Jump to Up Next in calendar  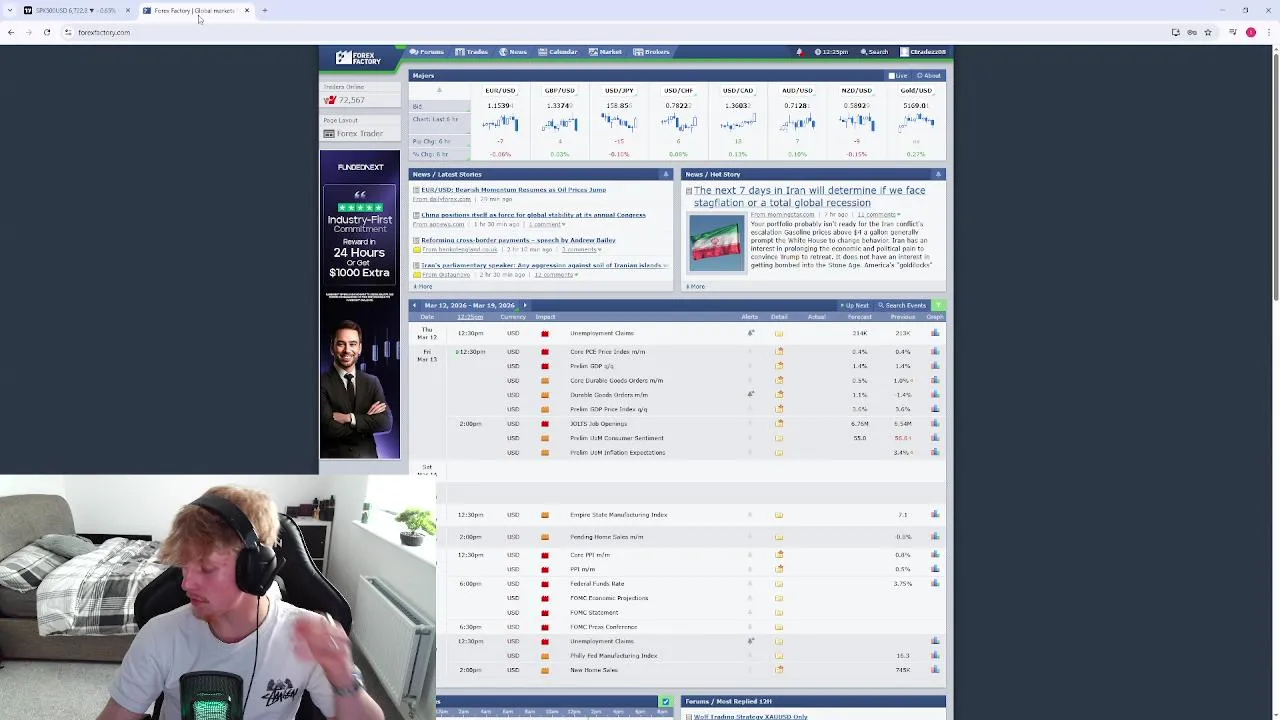pos(855,305)
